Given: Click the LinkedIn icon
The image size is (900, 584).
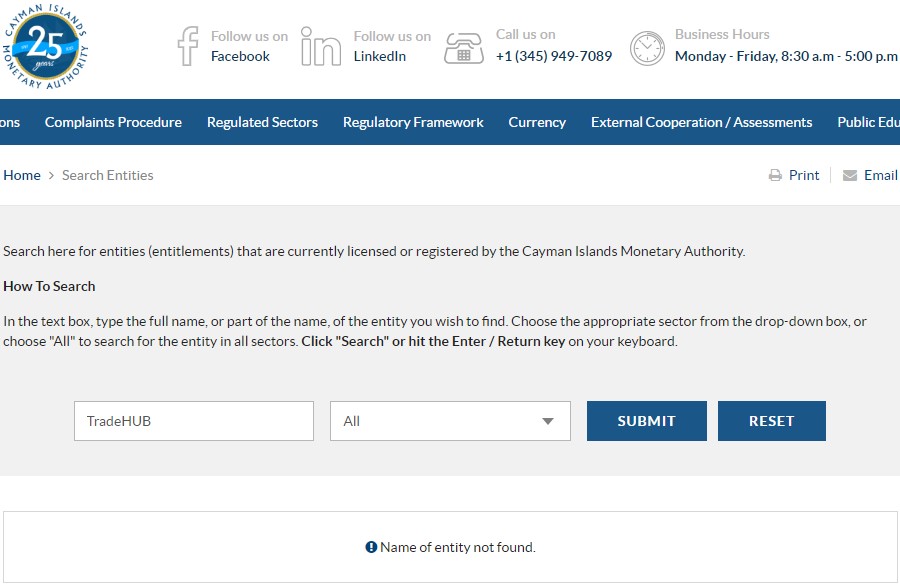Looking at the screenshot, I should coord(321,46).
